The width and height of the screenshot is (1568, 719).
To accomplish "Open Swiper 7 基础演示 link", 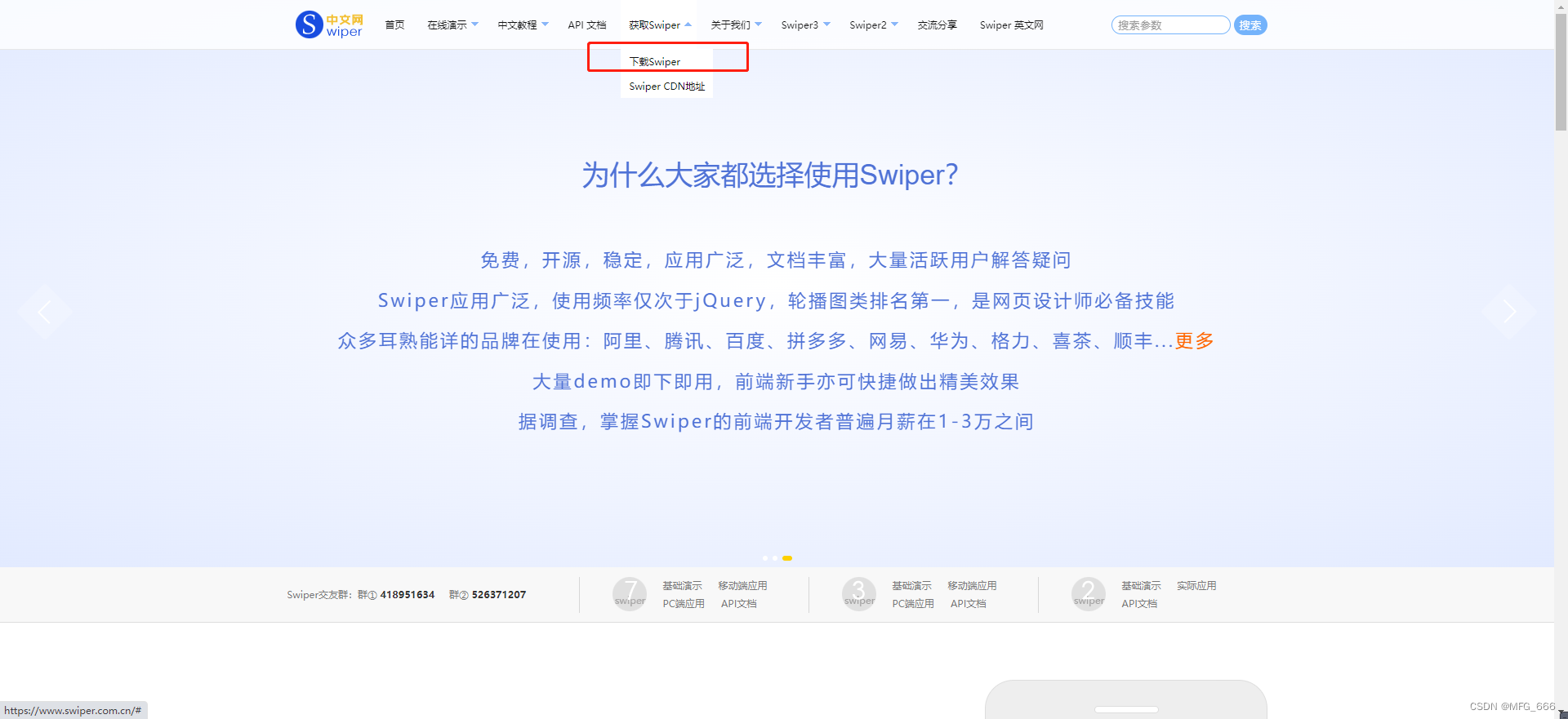I will click(x=682, y=586).
